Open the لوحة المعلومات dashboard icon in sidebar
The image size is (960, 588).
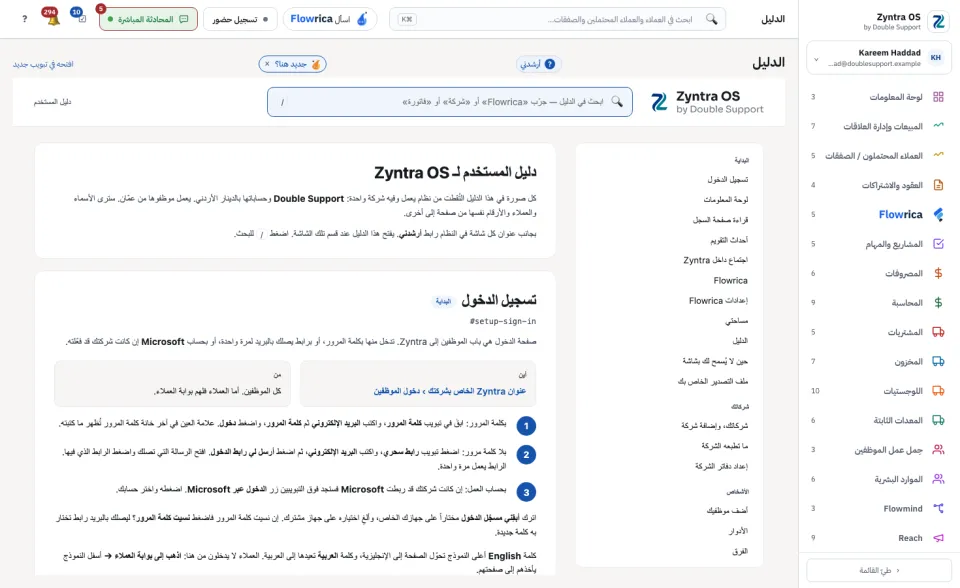click(x=938, y=97)
